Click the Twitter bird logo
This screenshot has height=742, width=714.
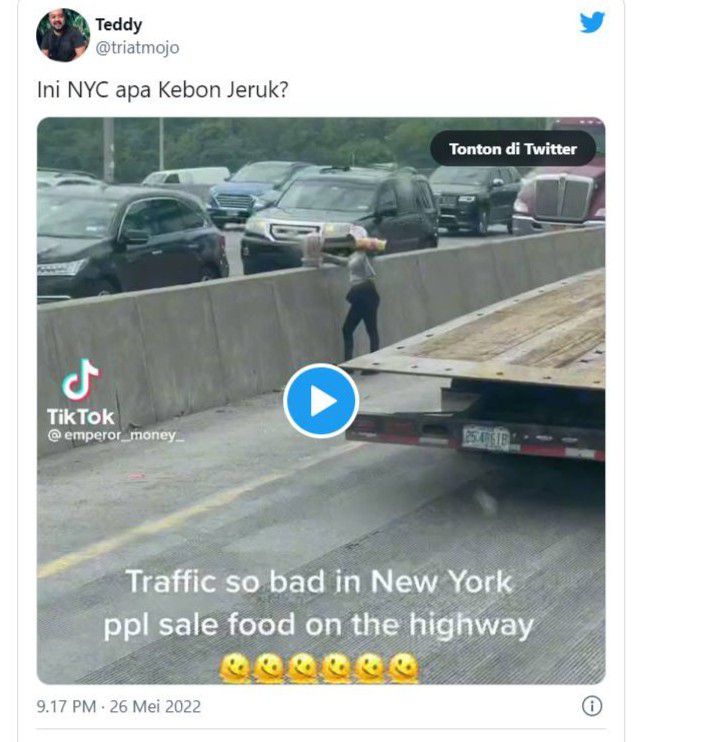(592, 23)
